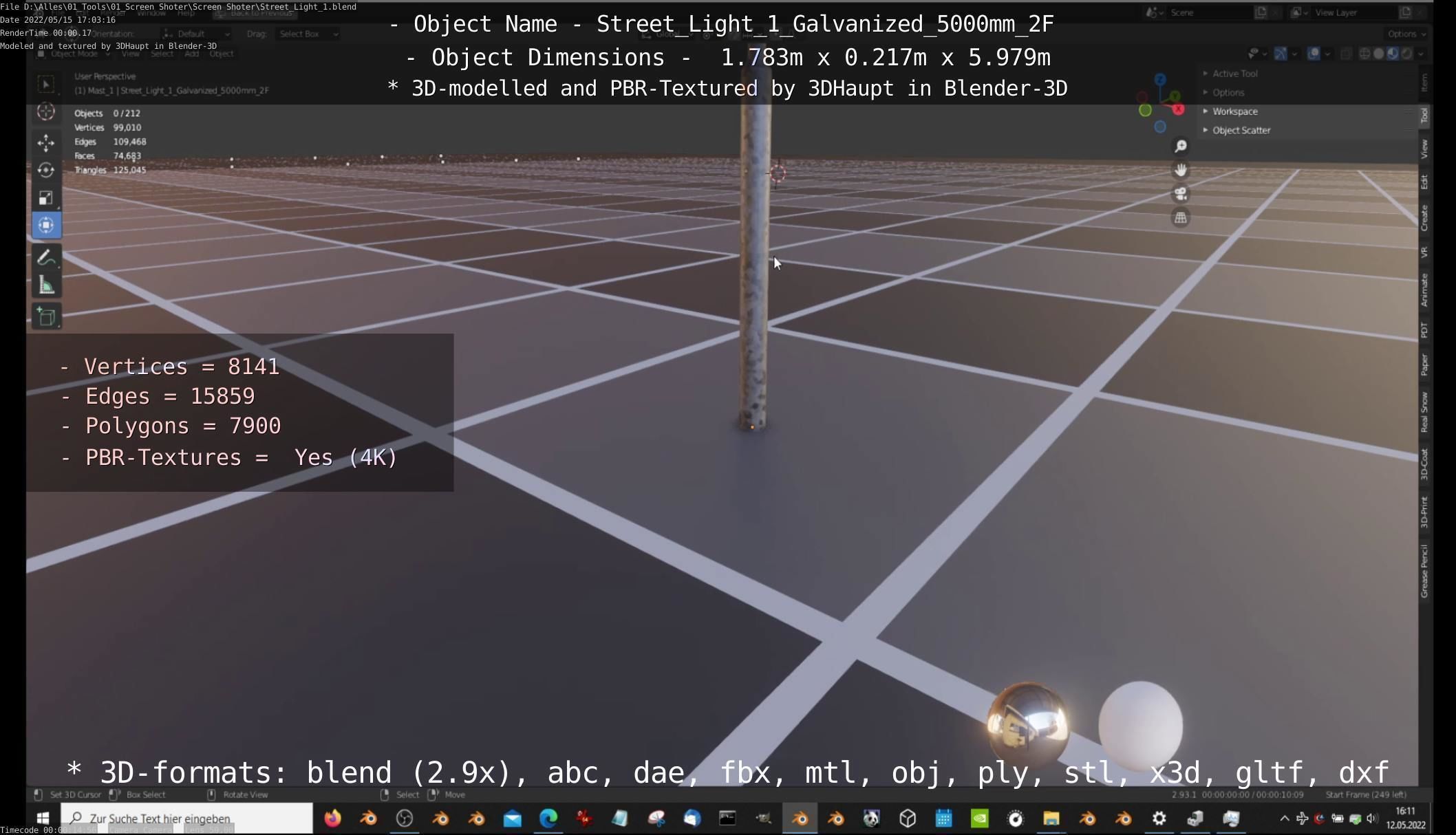1456x835 pixels.
Task: Click the zoom view magnifier icon
Action: (1181, 146)
